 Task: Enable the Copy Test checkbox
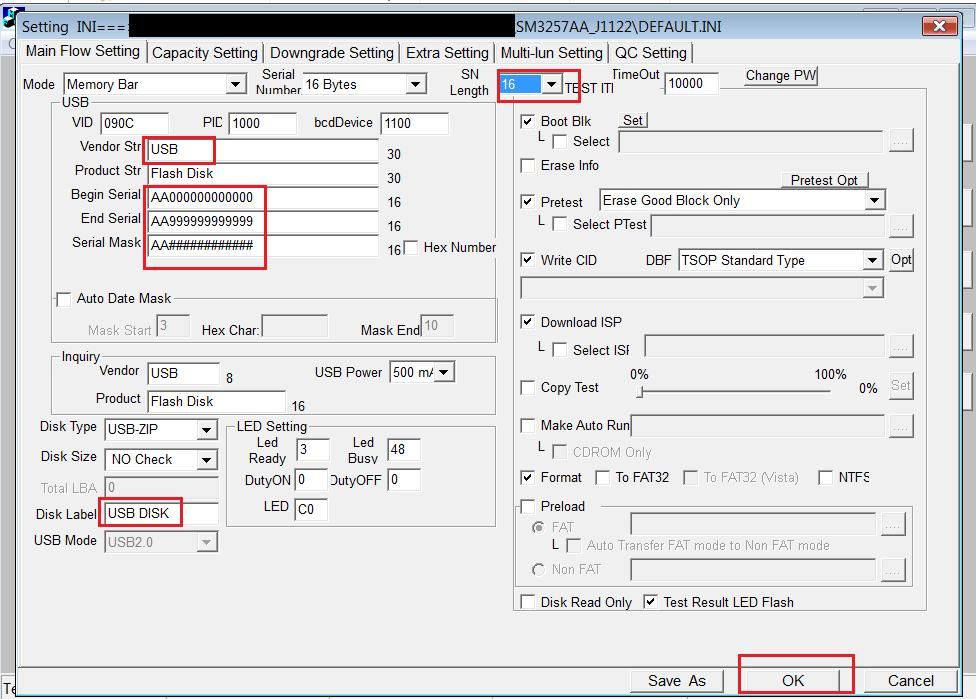pos(528,387)
